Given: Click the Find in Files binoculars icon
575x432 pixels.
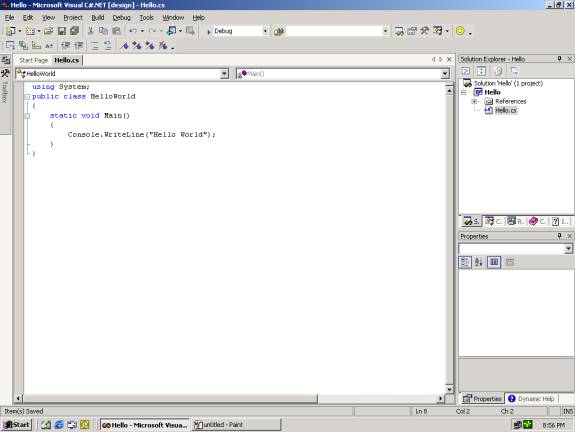Looking at the screenshot, I should click(279, 32).
